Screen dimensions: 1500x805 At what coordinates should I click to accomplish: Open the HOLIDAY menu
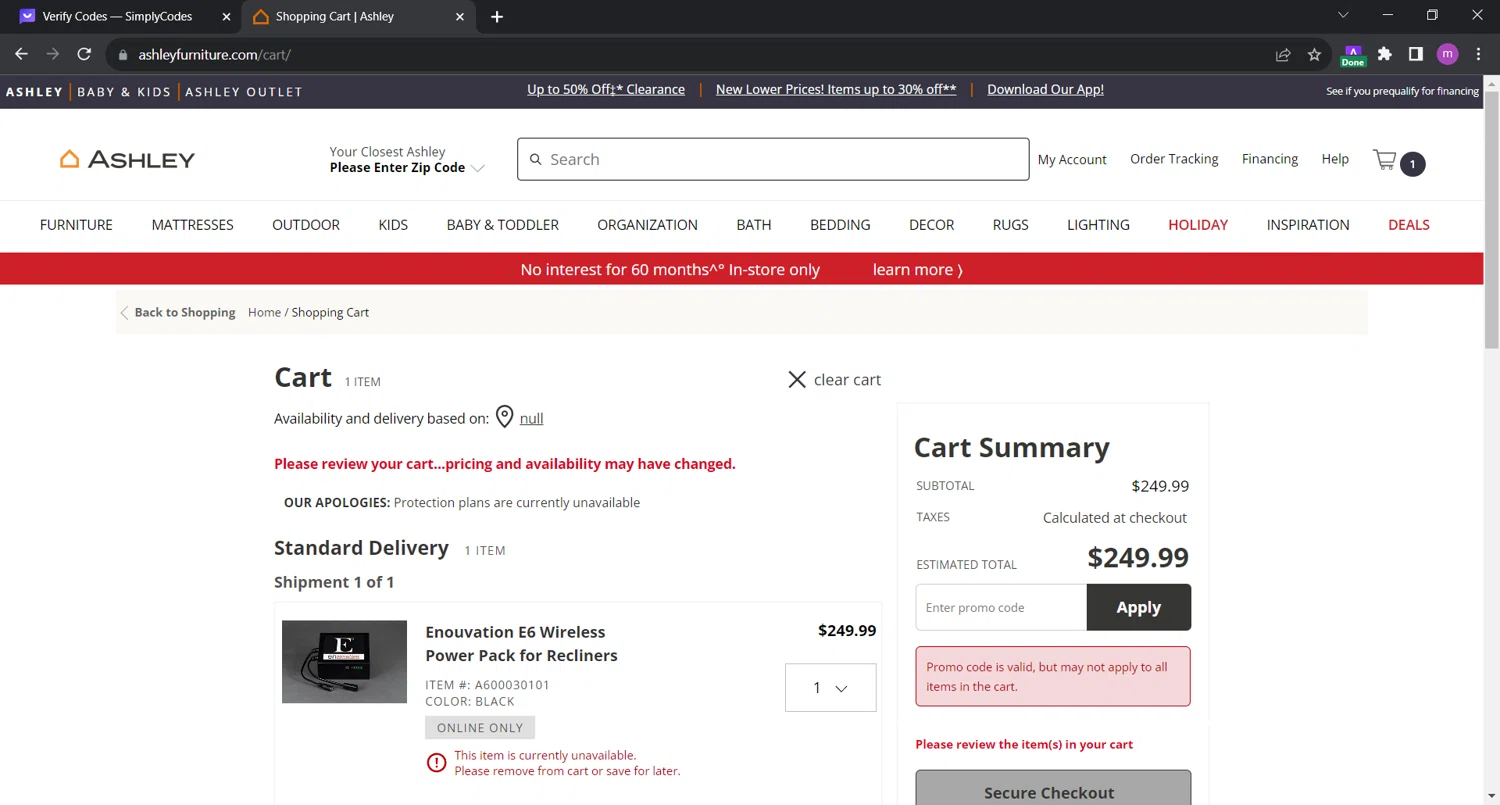pyautogui.click(x=1198, y=225)
